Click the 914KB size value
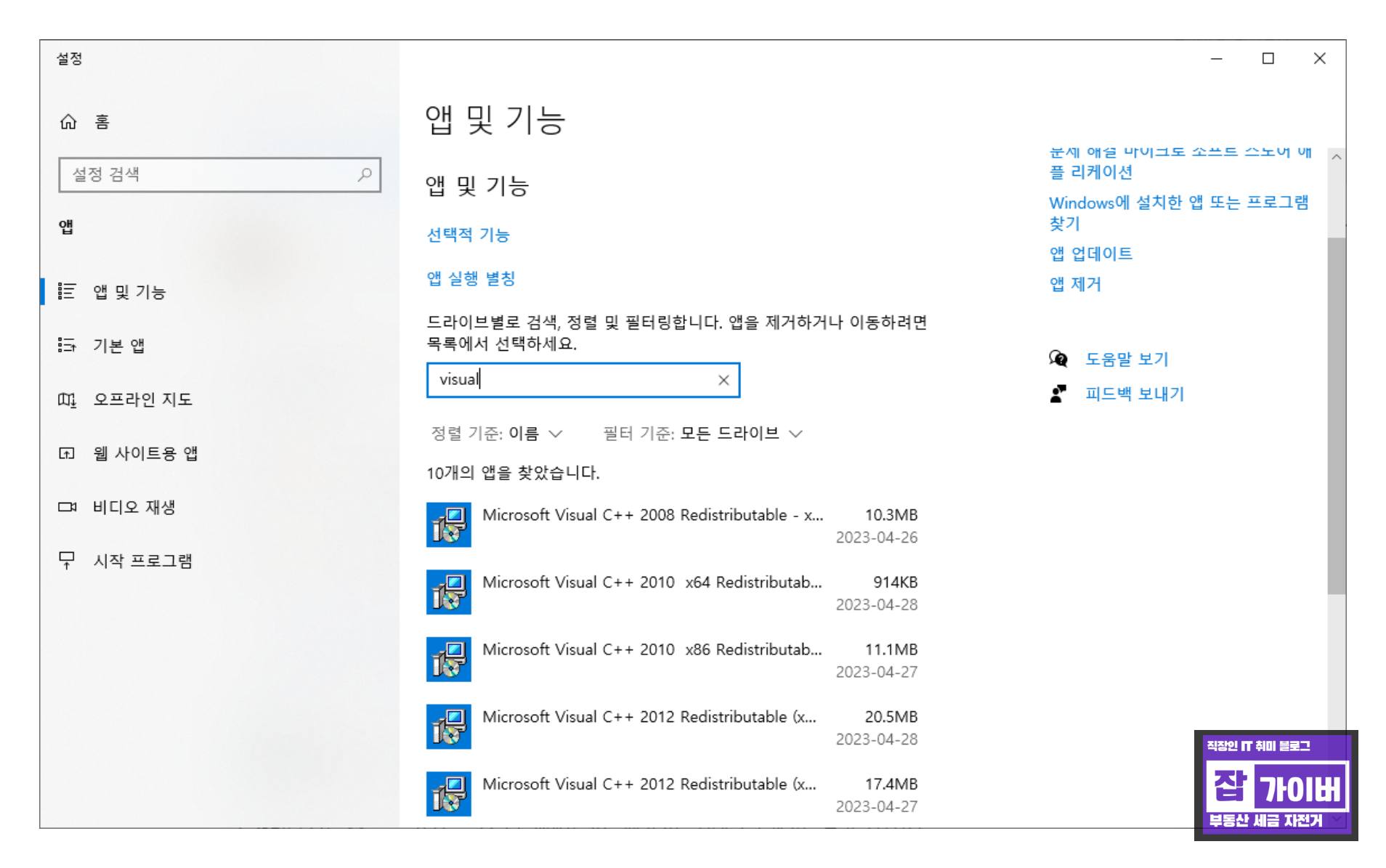 895,583
